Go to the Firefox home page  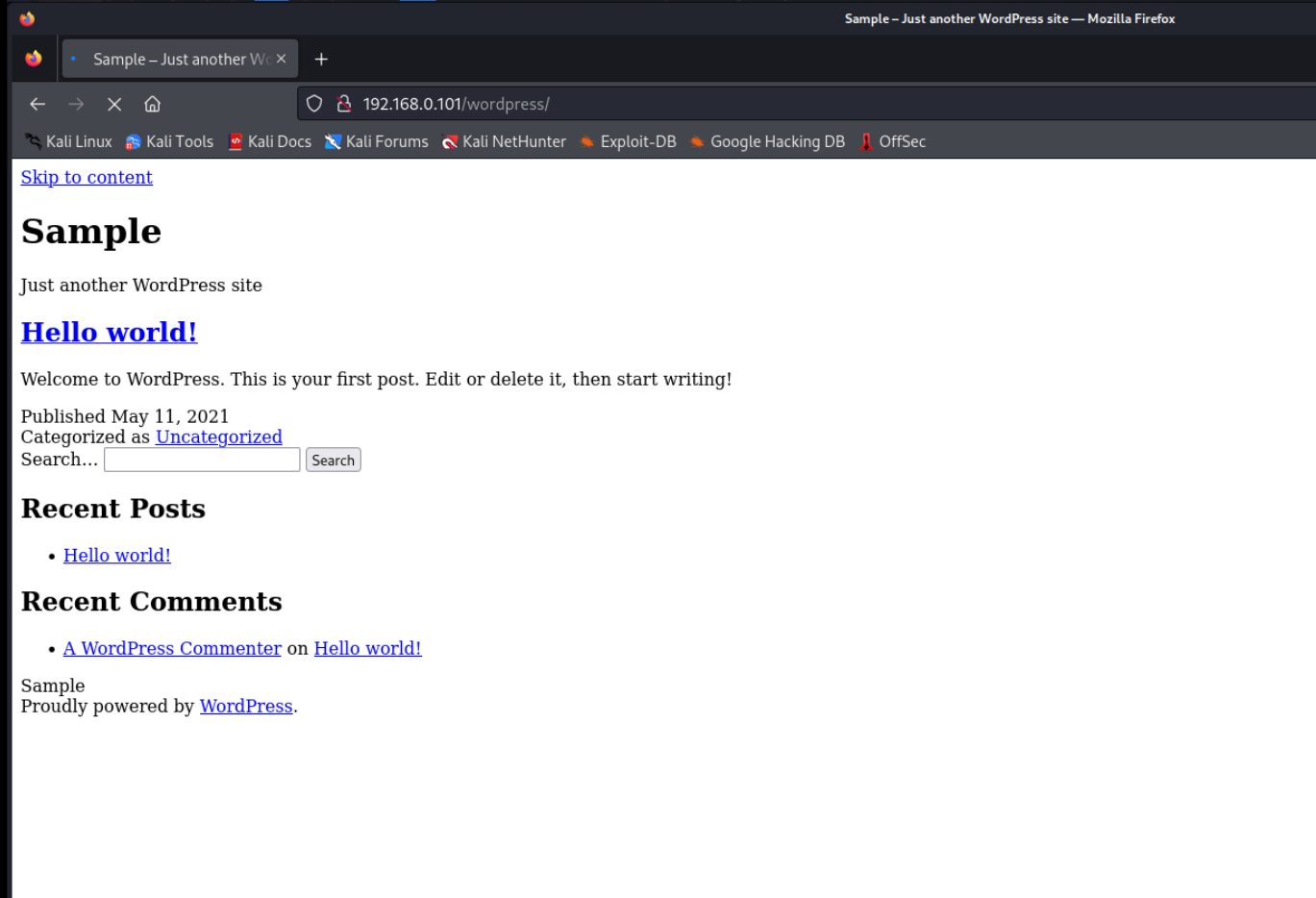[x=152, y=104]
